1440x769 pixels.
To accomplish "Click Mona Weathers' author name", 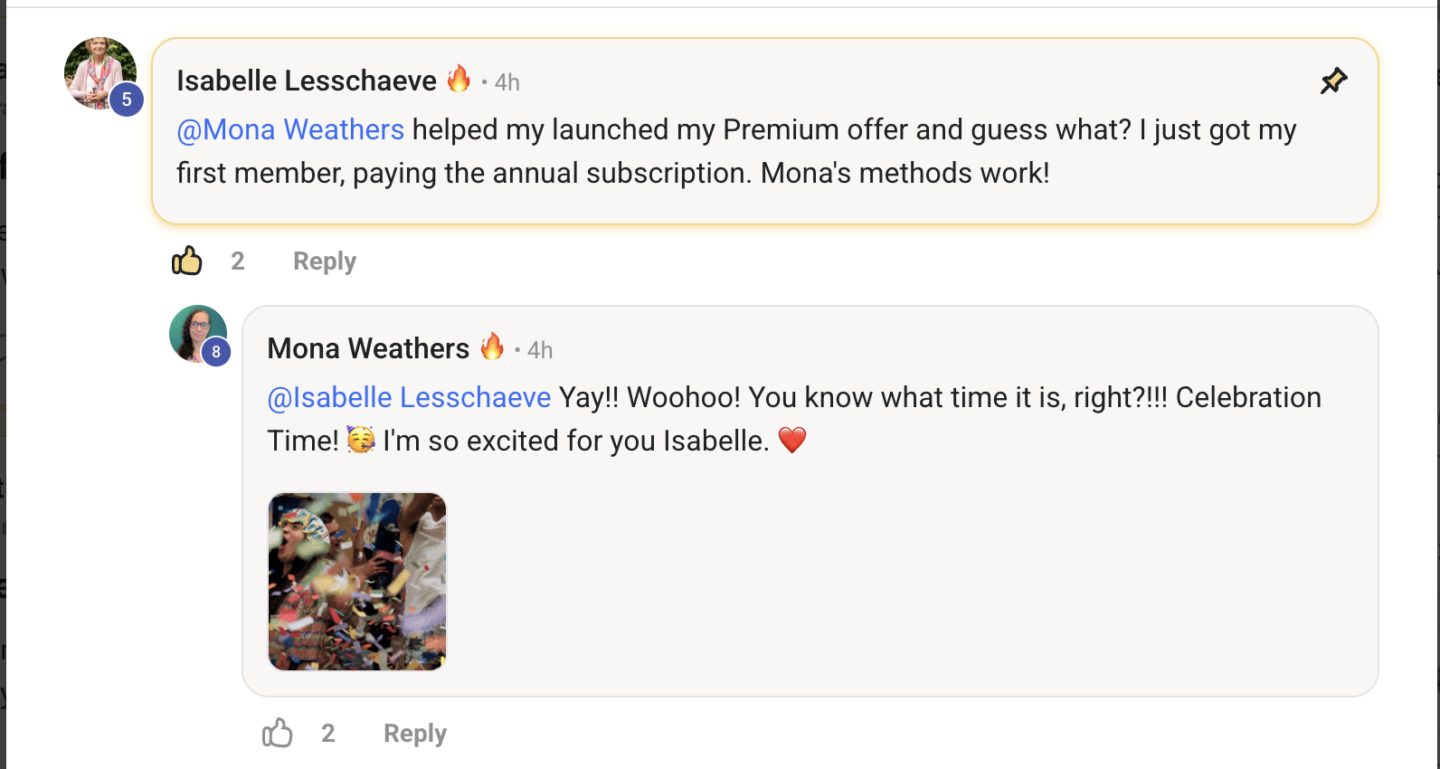I will click(x=368, y=348).
